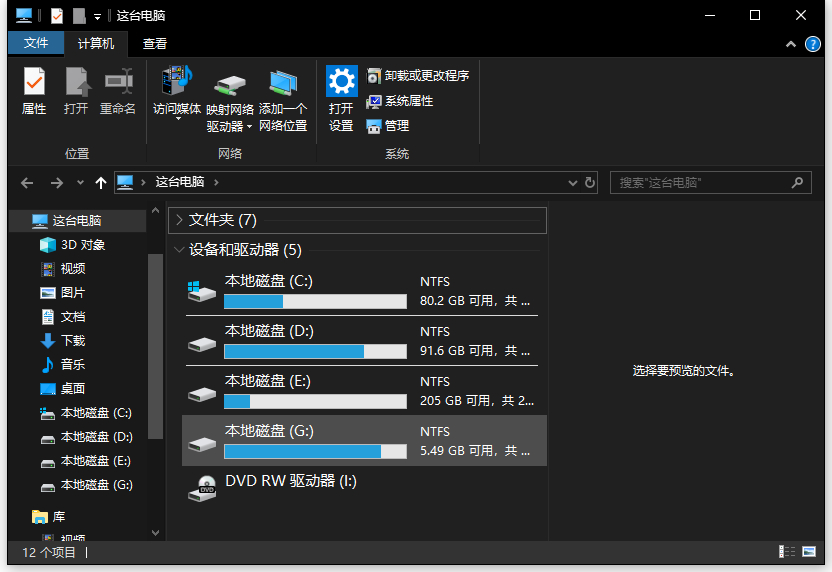Select 本地磁盘 (E:) drive in main list

pos(364,391)
